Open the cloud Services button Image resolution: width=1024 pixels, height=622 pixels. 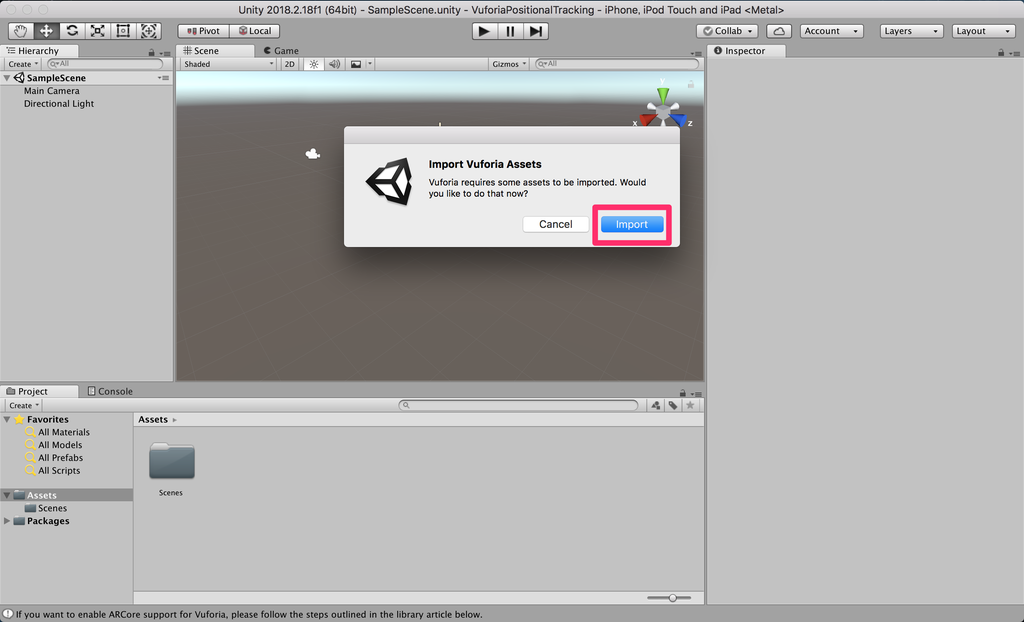778,31
